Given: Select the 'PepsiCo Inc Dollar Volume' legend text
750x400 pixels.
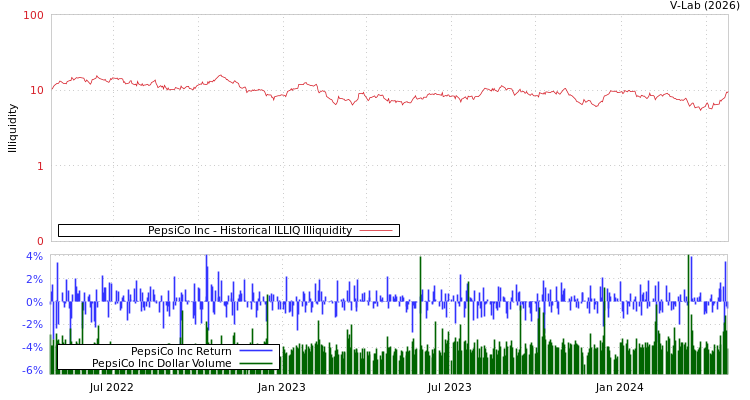Looking at the screenshot, I should pos(161,363).
